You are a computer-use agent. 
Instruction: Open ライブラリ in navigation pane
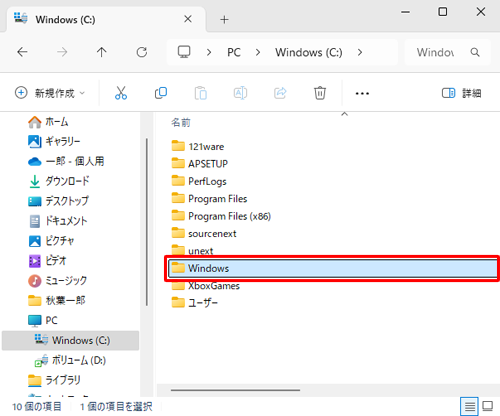(x=54, y=380)
